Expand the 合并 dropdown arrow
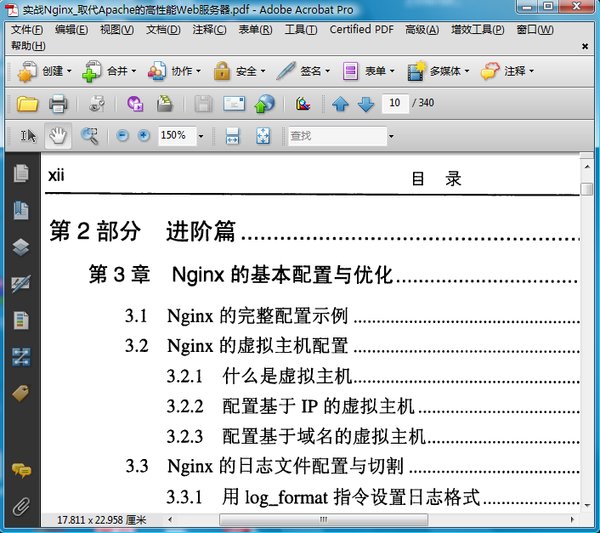This screenshot has width=600, height=533. click(x=134, y=71)
